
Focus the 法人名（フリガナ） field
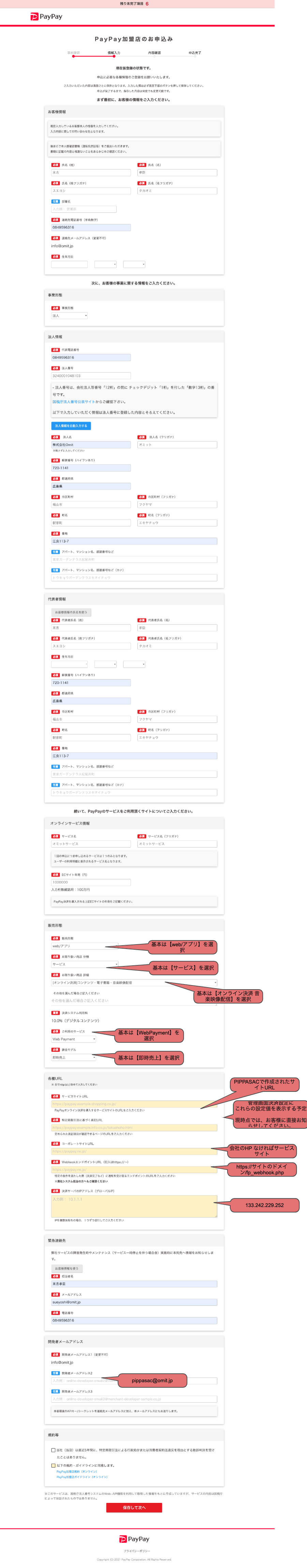click(x=177, y=445)
